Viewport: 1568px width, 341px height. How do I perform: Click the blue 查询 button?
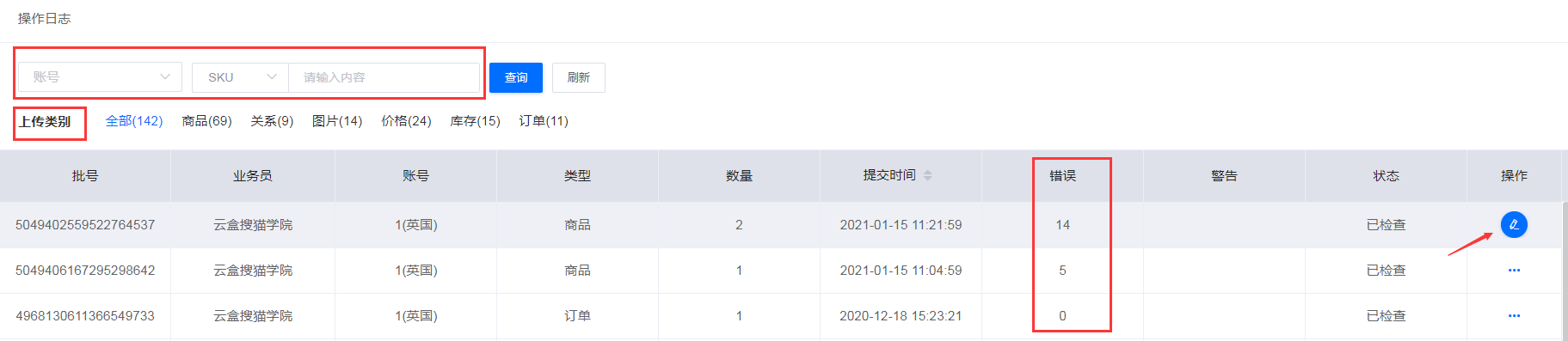click(x=516, y=77)
